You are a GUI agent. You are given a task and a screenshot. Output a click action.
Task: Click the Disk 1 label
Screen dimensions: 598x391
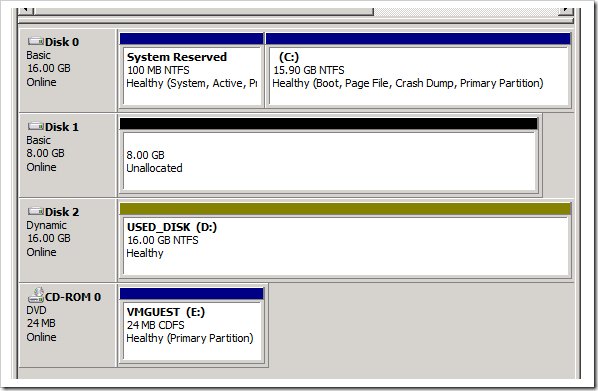(62, 127)
